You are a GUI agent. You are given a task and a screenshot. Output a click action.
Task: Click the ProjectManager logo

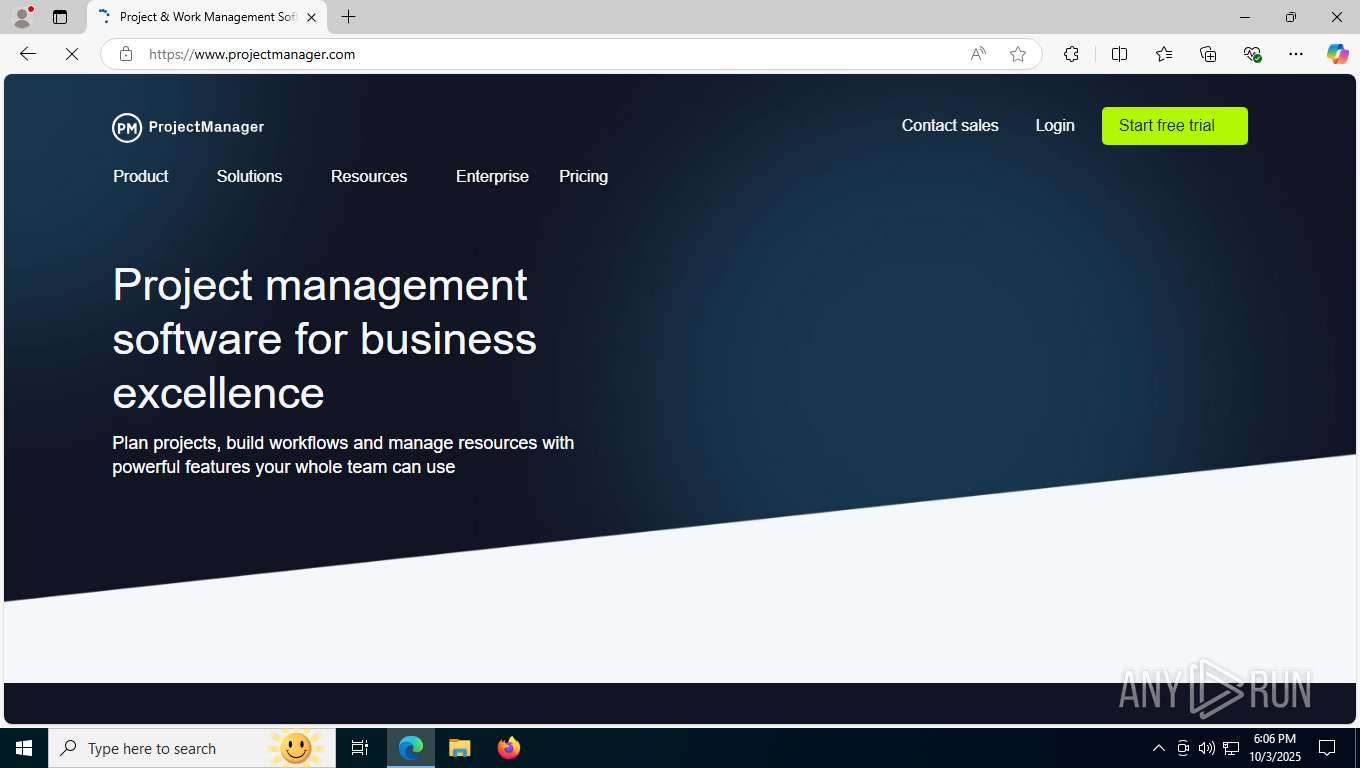coord(188,127)
